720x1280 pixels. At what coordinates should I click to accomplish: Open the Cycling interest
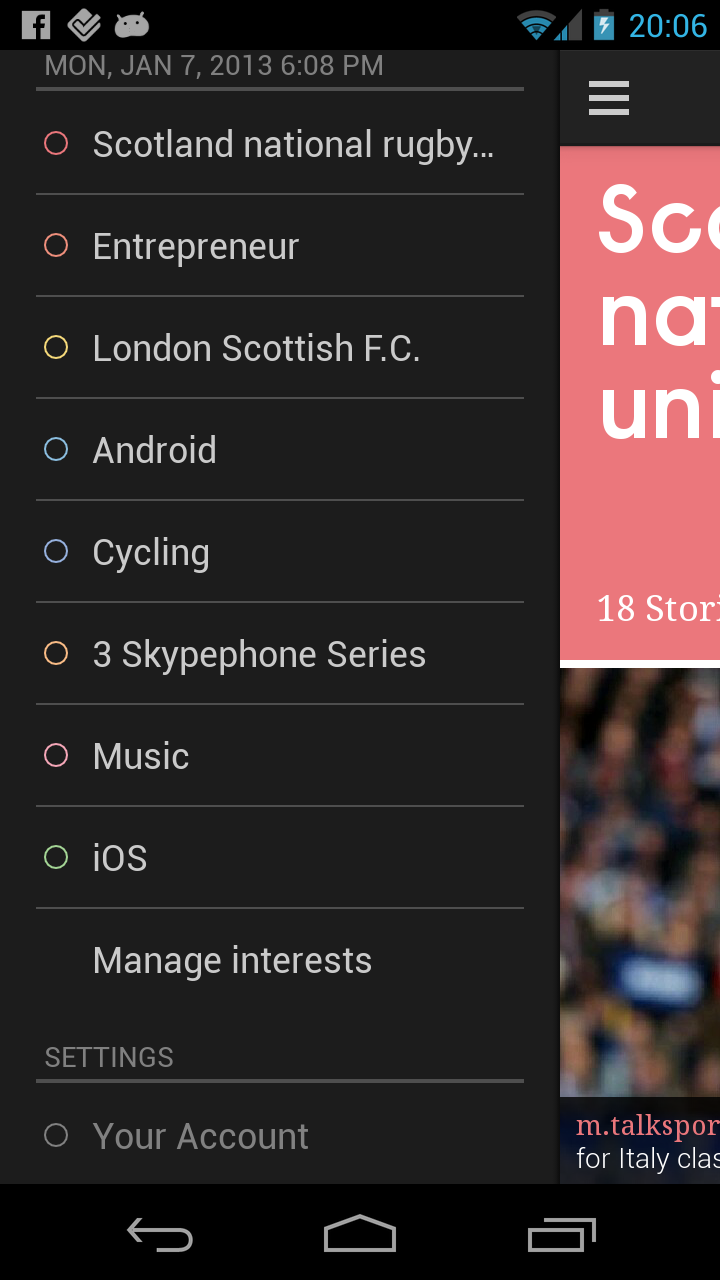click(x=151, y=552)
